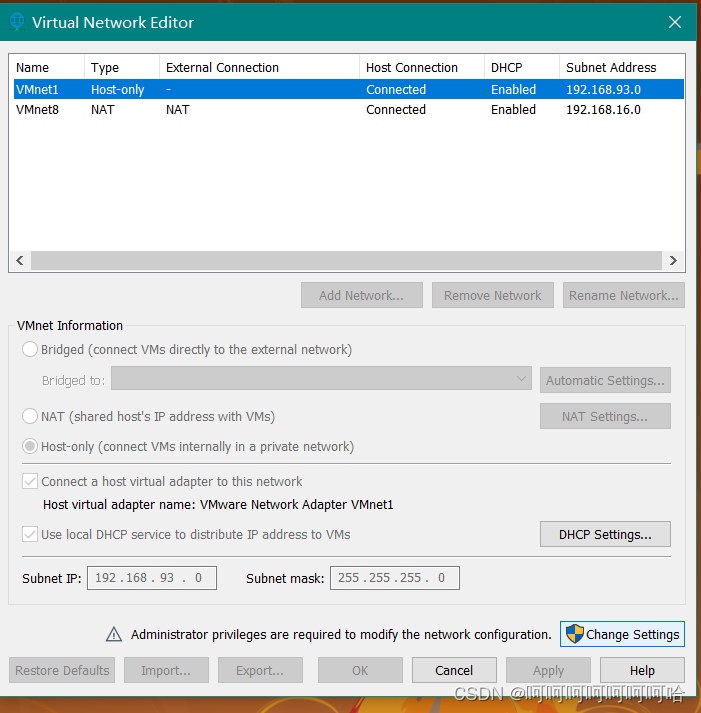701x713 pixels.
Task: Click Host virtual adapter name text
Action: (x=218, y=504)
